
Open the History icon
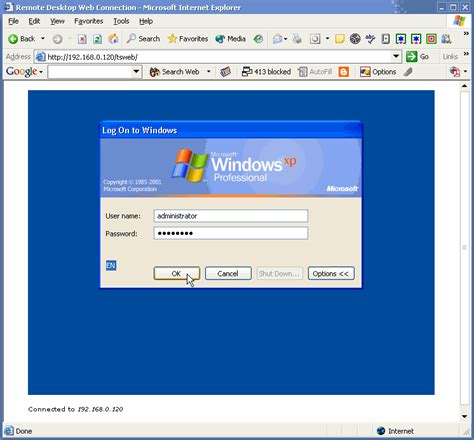pos(258,39)
